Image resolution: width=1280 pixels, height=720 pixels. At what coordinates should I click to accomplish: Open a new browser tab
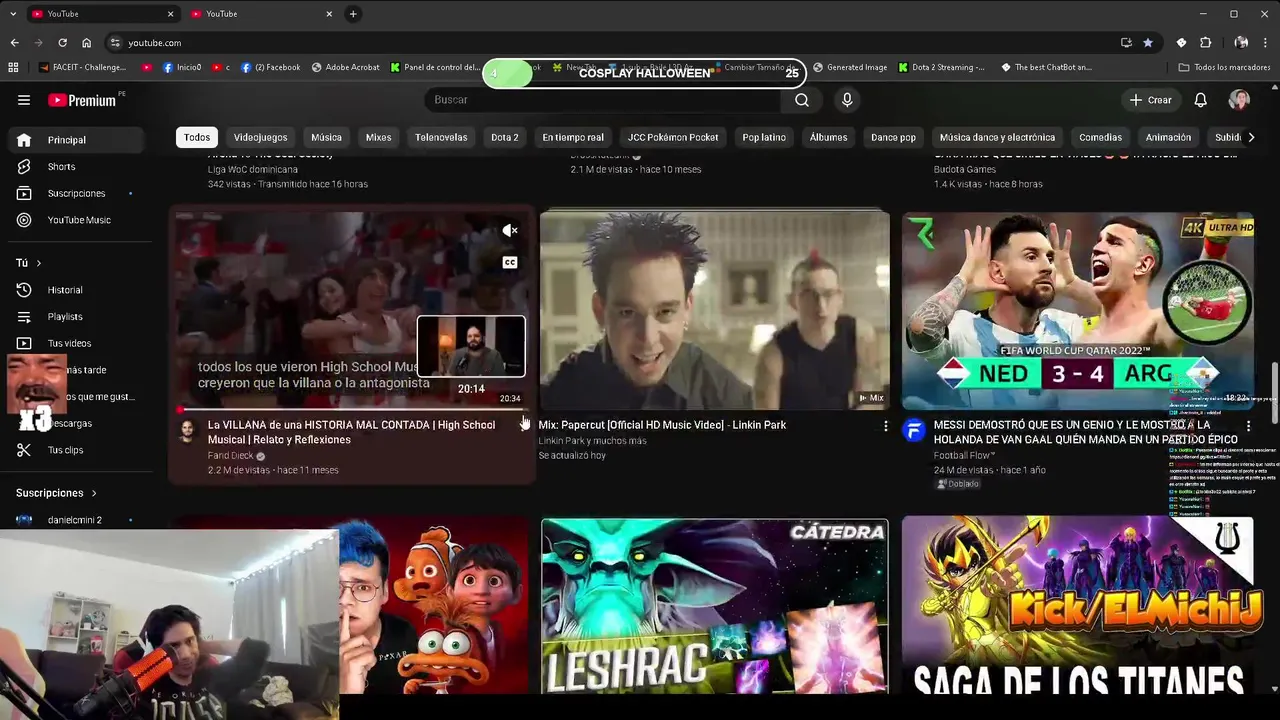tap(353, 14)
